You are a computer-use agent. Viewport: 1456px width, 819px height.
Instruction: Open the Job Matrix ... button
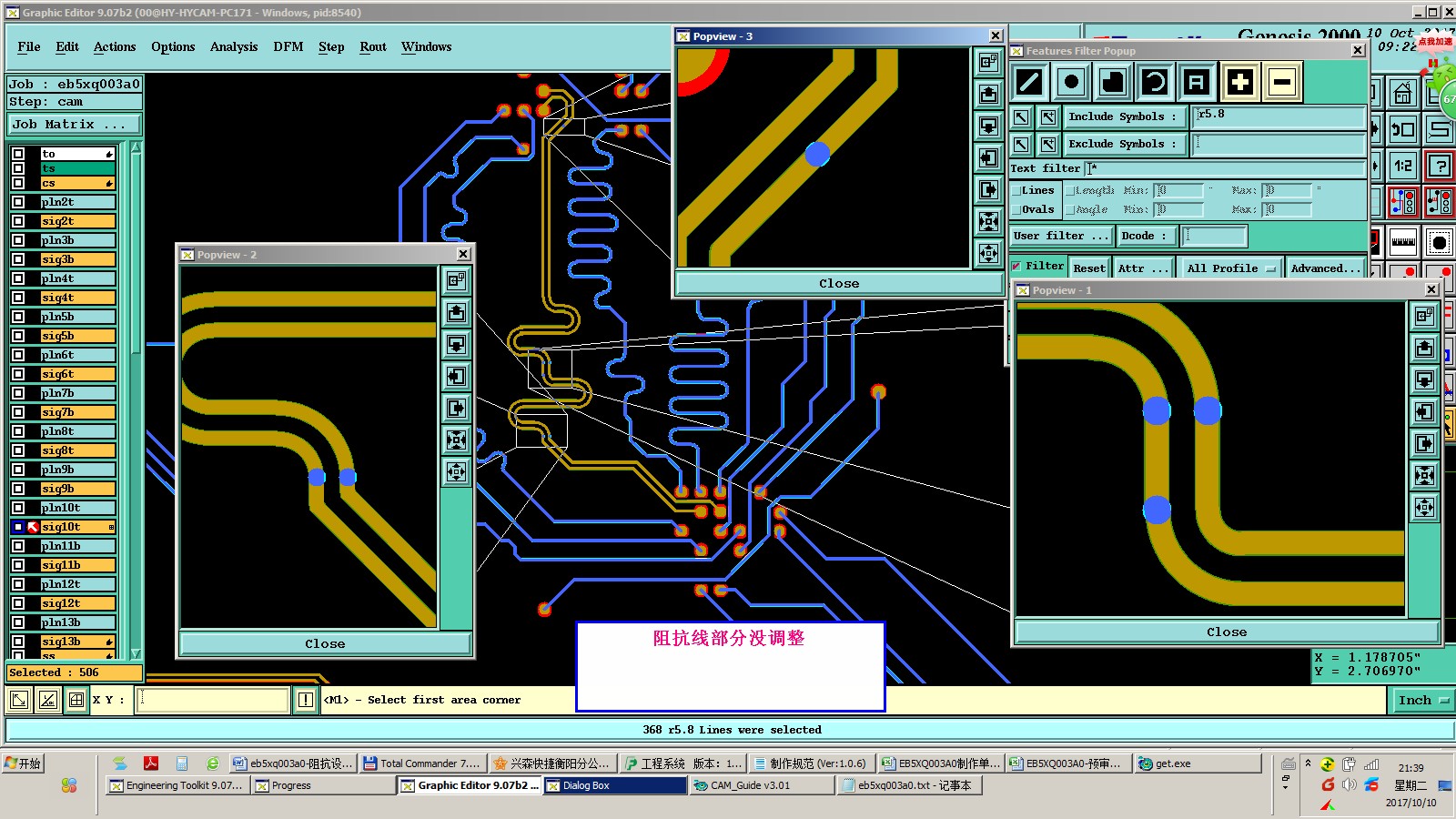coord(75,125)
